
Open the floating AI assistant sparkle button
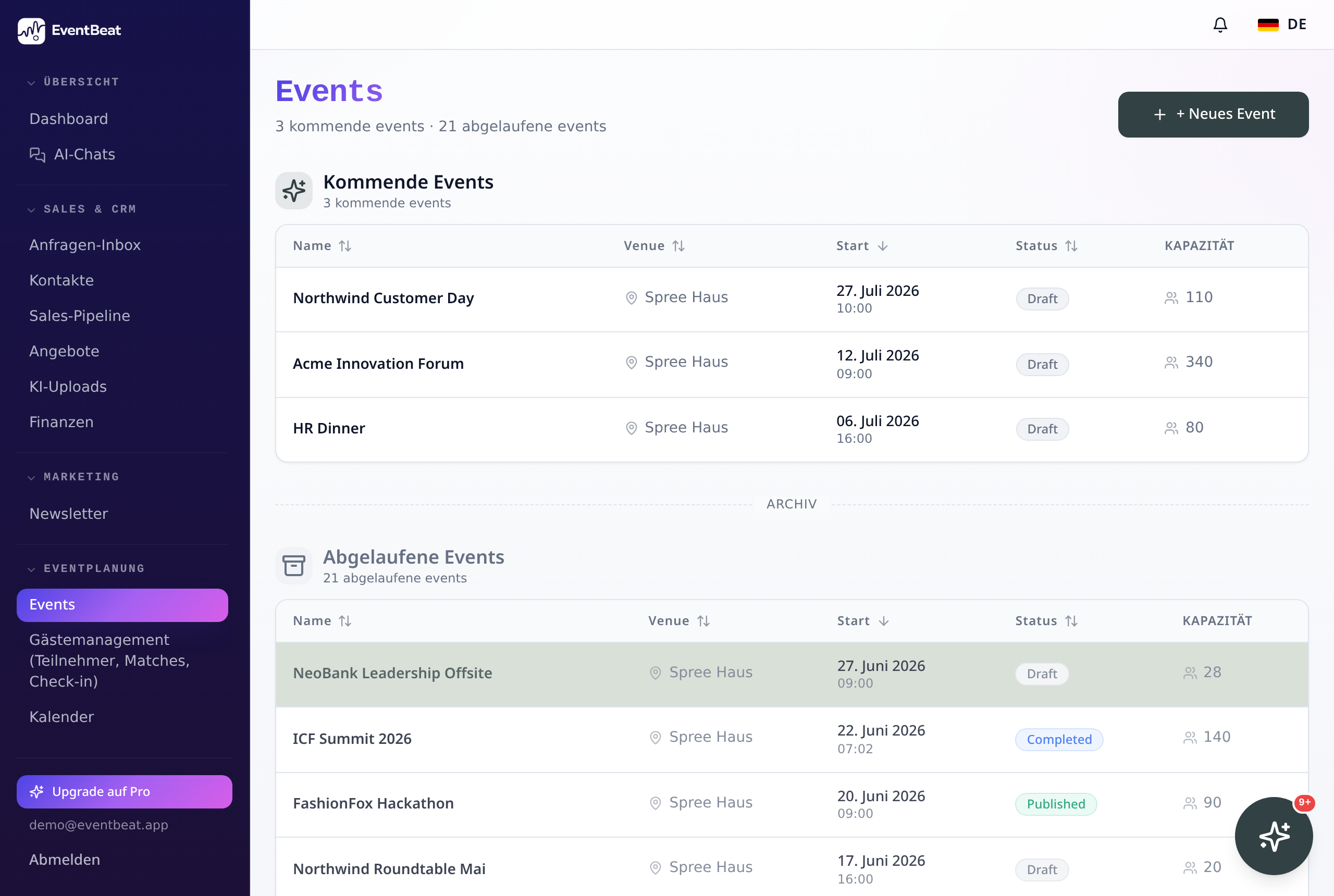point(1274,836)
